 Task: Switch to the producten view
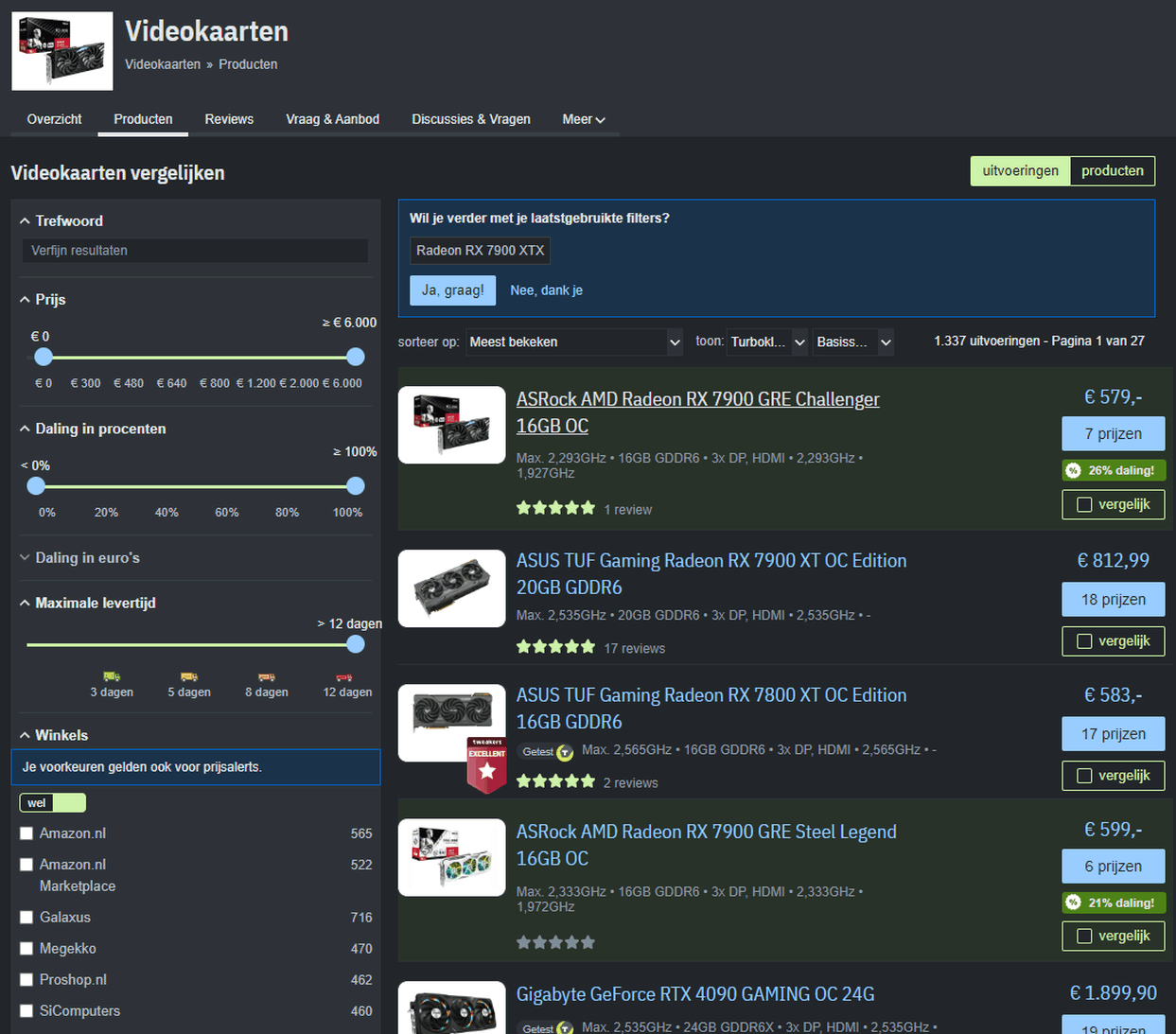pos(1113,171)
